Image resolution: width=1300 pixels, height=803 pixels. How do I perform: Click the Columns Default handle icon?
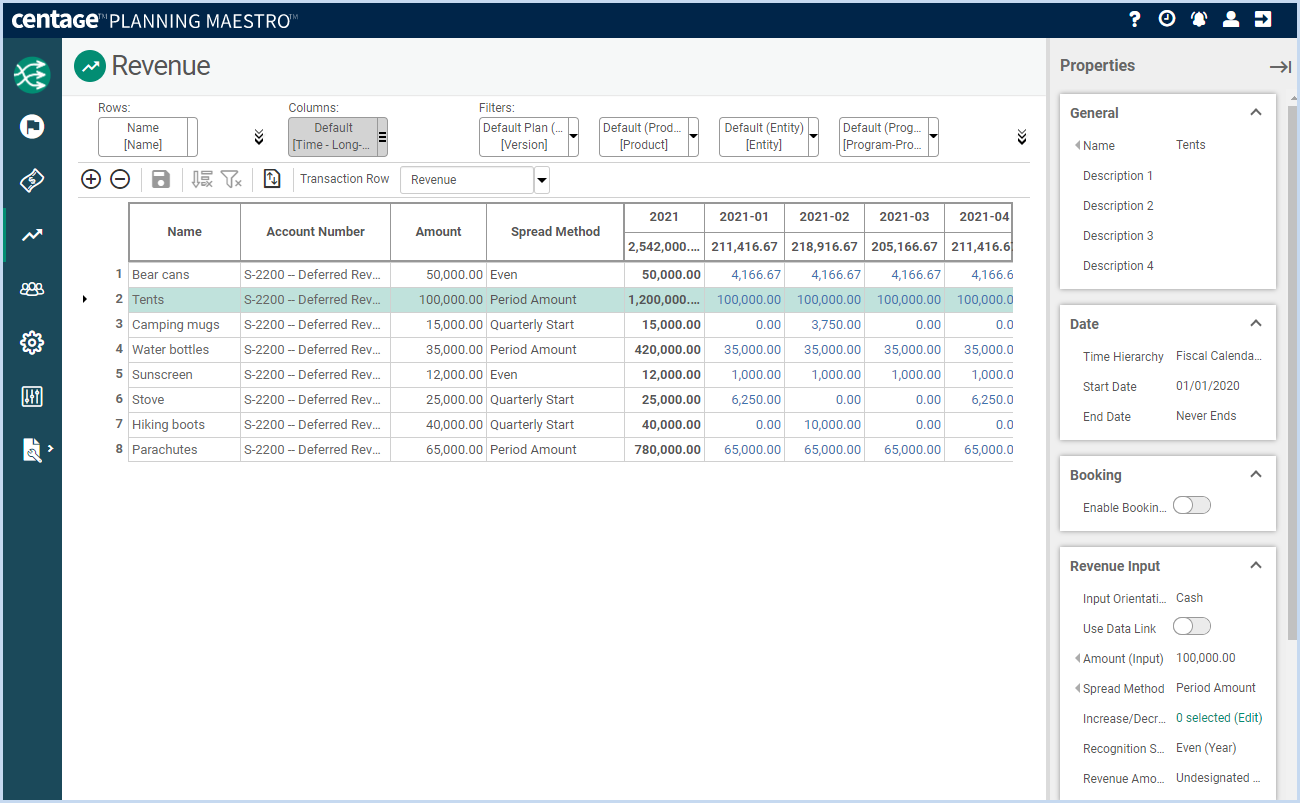click(382, 137)
